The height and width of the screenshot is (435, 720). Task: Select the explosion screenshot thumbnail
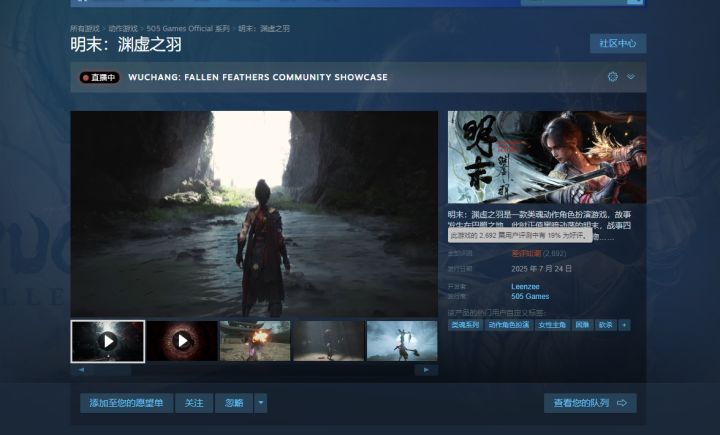[255, 341]
